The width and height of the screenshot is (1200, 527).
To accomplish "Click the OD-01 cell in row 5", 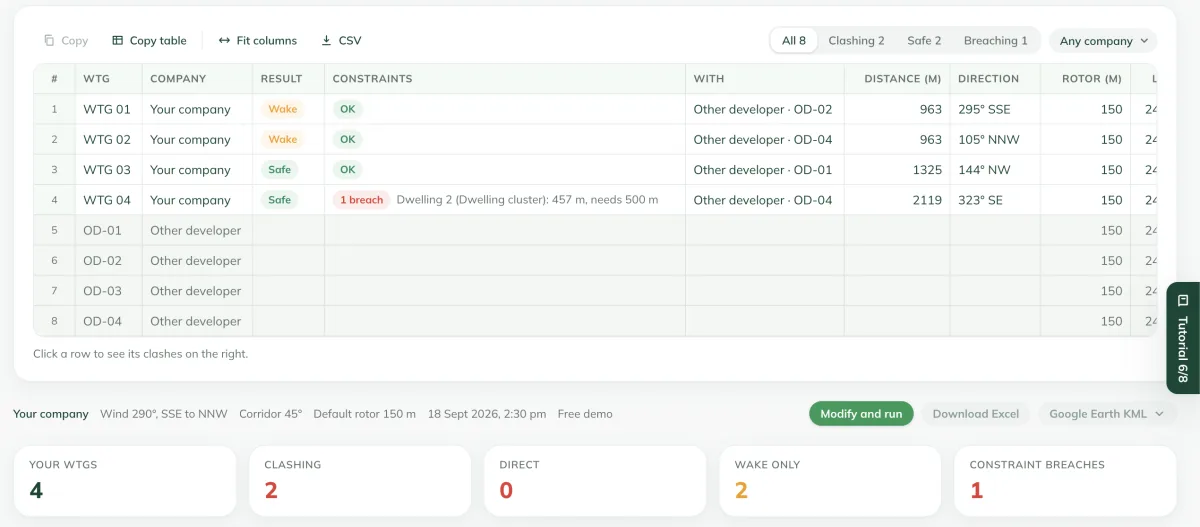I will click(109, 230).
